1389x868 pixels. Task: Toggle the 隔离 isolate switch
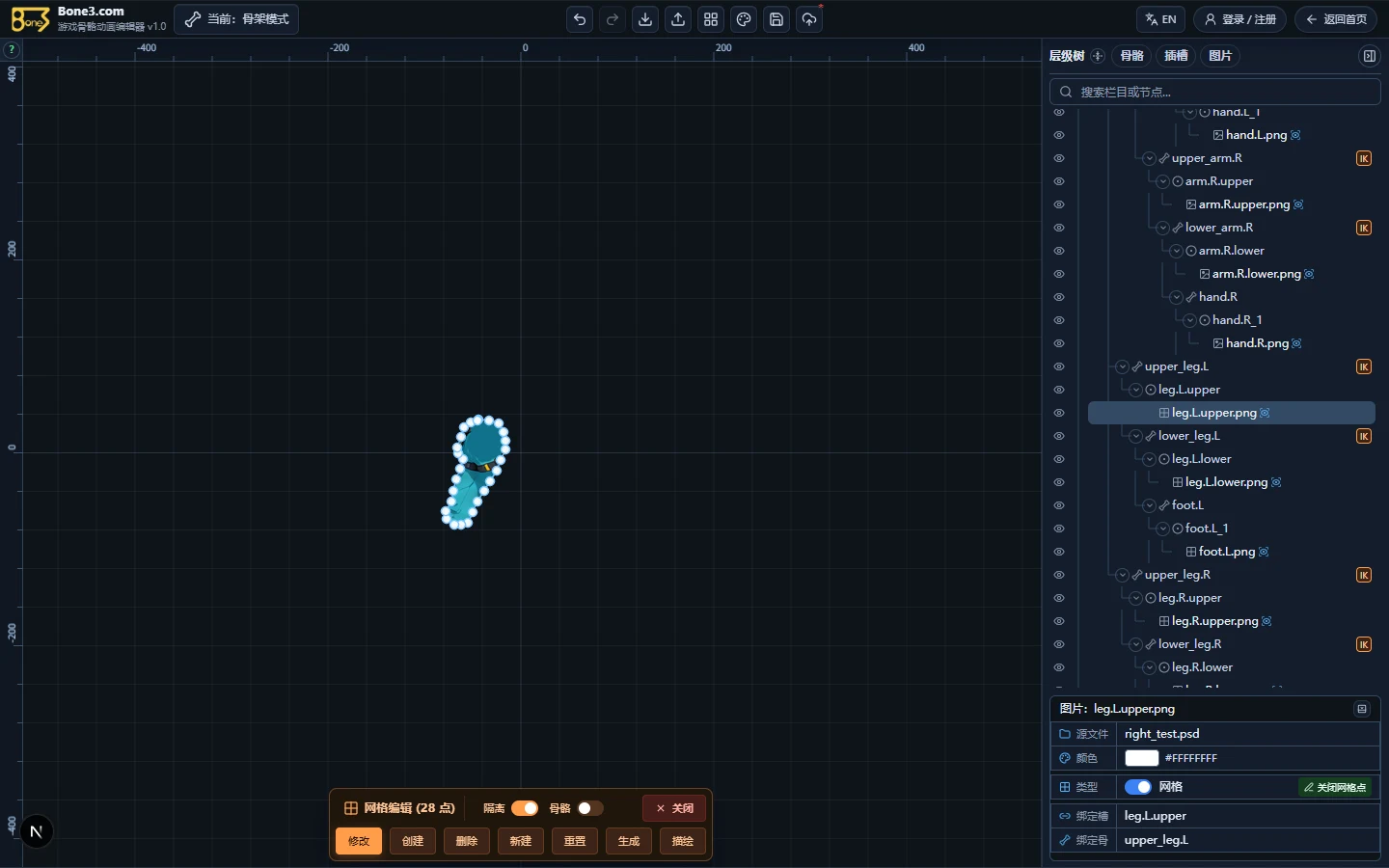[x=525, y=808]
